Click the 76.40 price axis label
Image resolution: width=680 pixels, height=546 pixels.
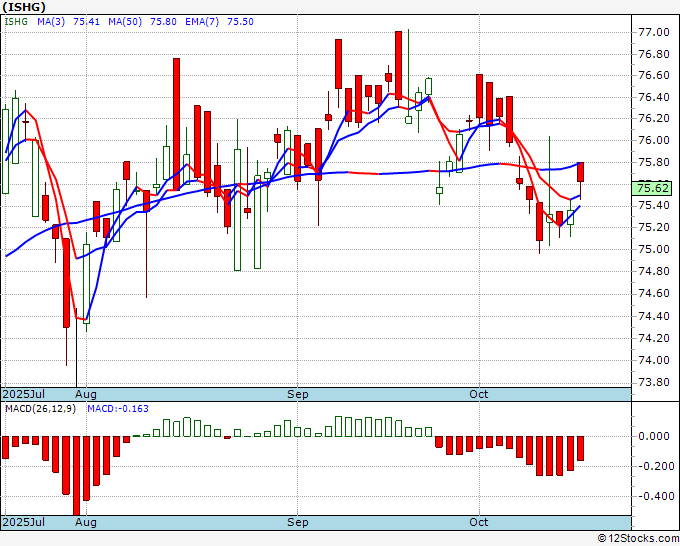[654, 97]
